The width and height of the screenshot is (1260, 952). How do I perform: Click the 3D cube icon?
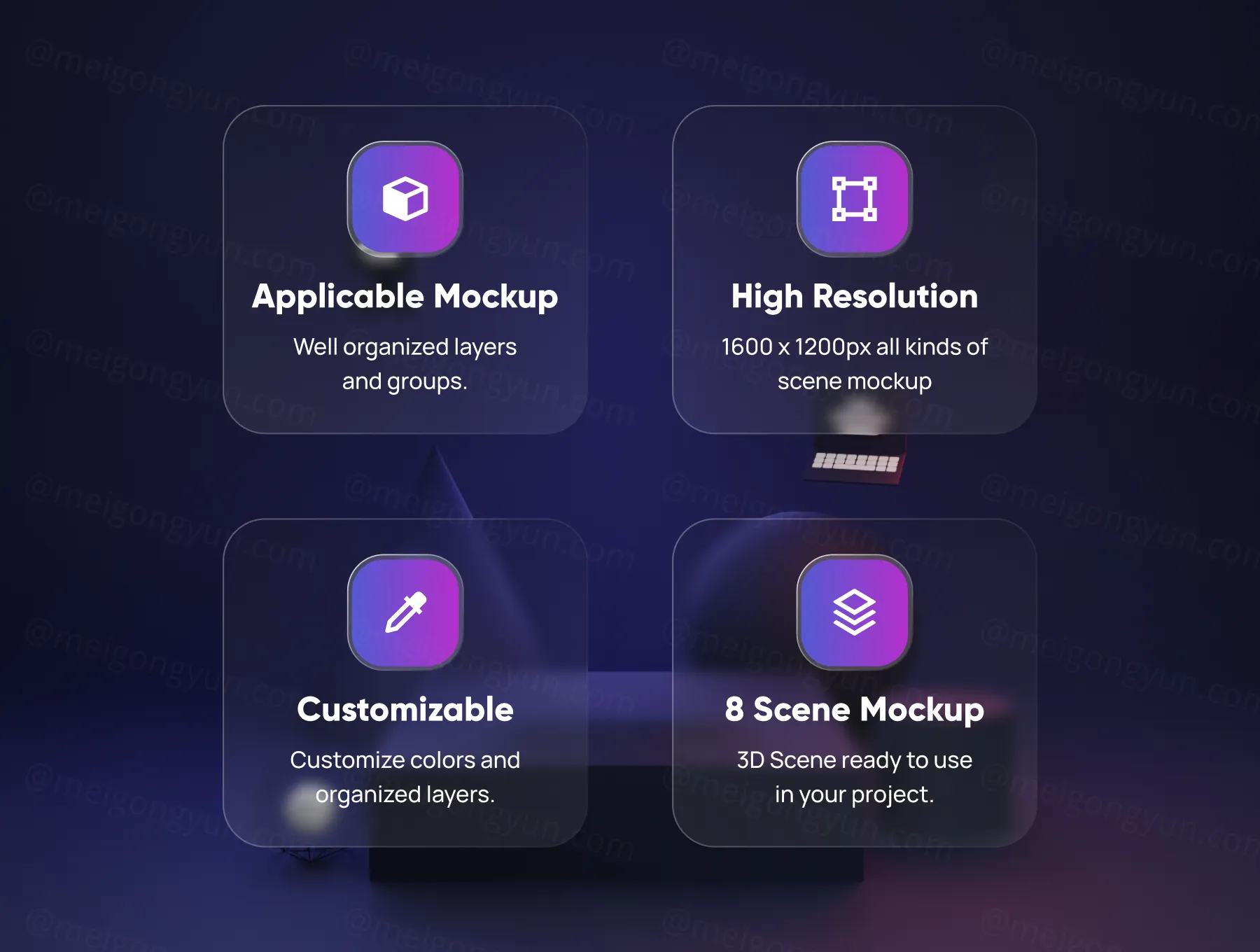tap(405, 199)
